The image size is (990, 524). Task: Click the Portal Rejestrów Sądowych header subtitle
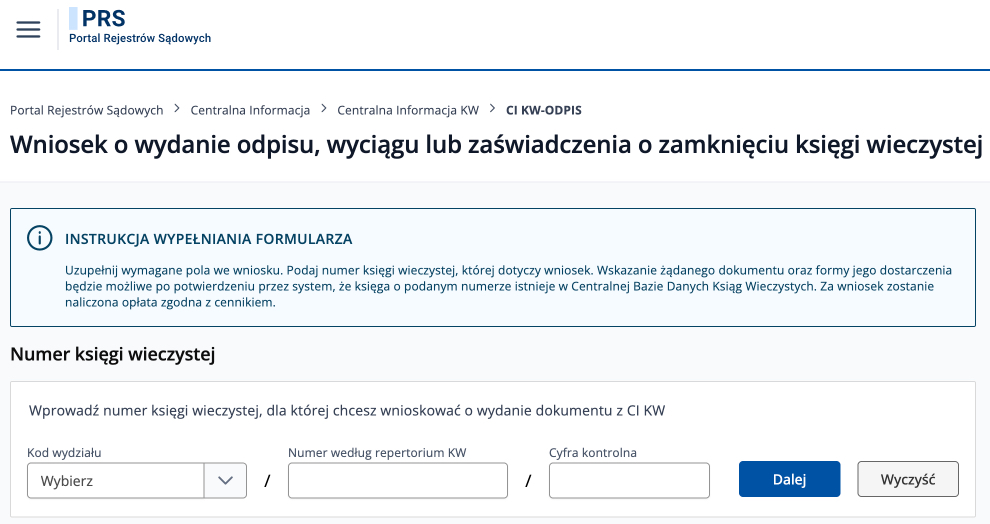(x=140, y=38)
